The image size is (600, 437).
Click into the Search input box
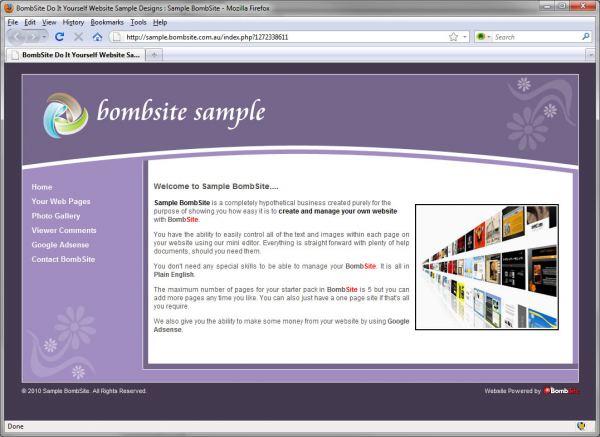pyautogui.click(x=537, y=37)
